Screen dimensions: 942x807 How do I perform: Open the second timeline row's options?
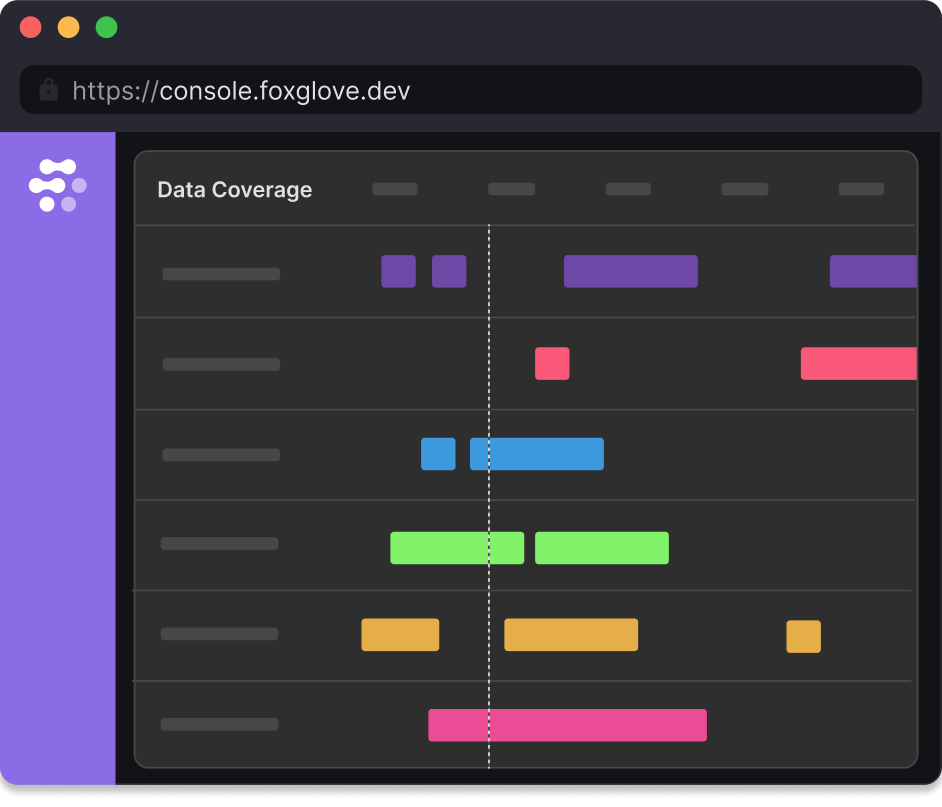(220, 364)
